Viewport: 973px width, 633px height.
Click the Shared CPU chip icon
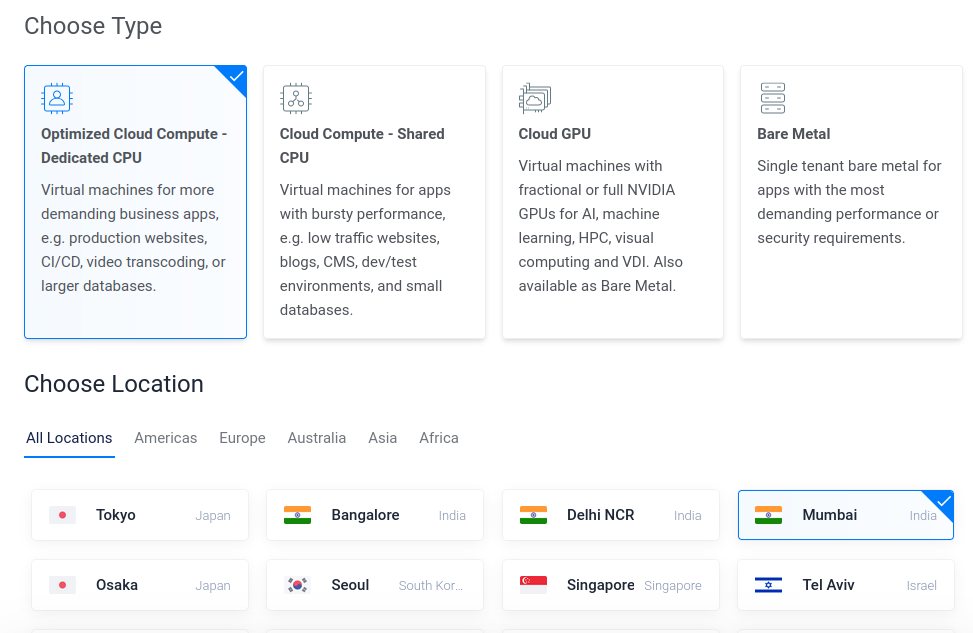295,98
